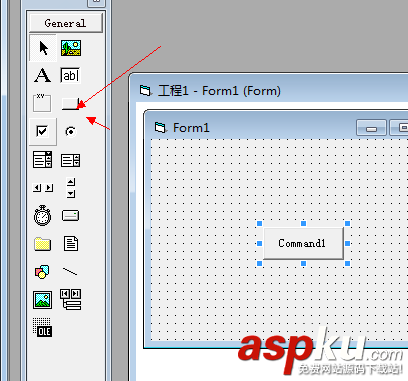Open the General toolbox tab

(66, 23)
